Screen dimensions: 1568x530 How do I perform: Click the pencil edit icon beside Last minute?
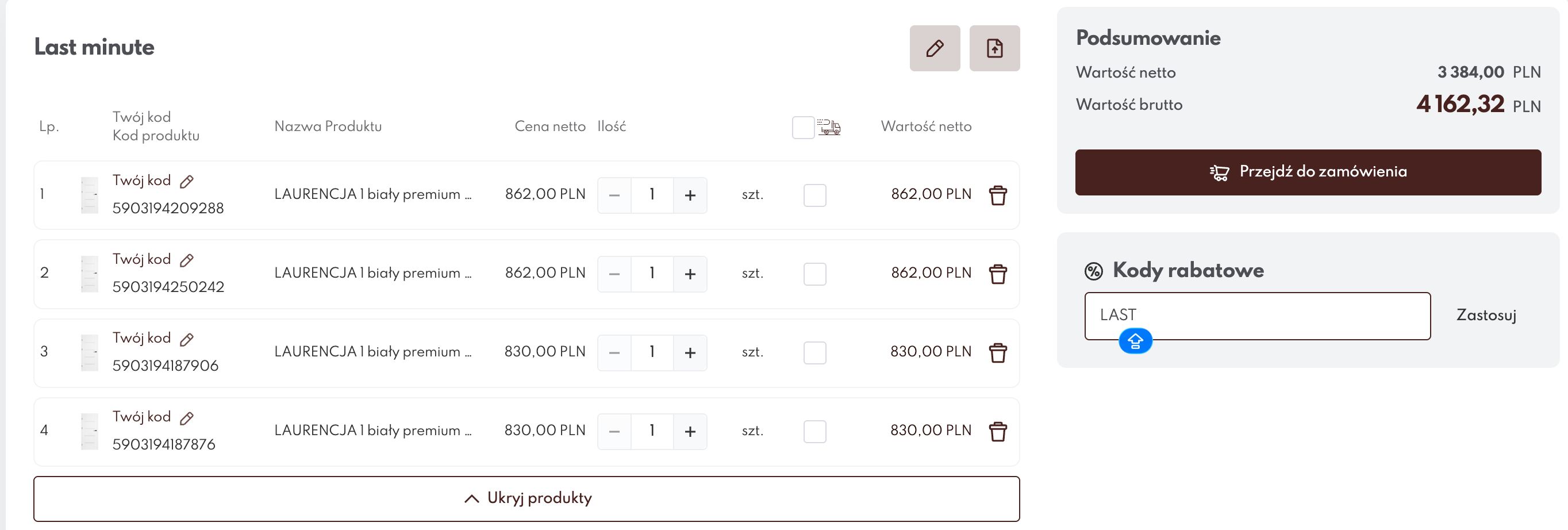click(935, 48)
